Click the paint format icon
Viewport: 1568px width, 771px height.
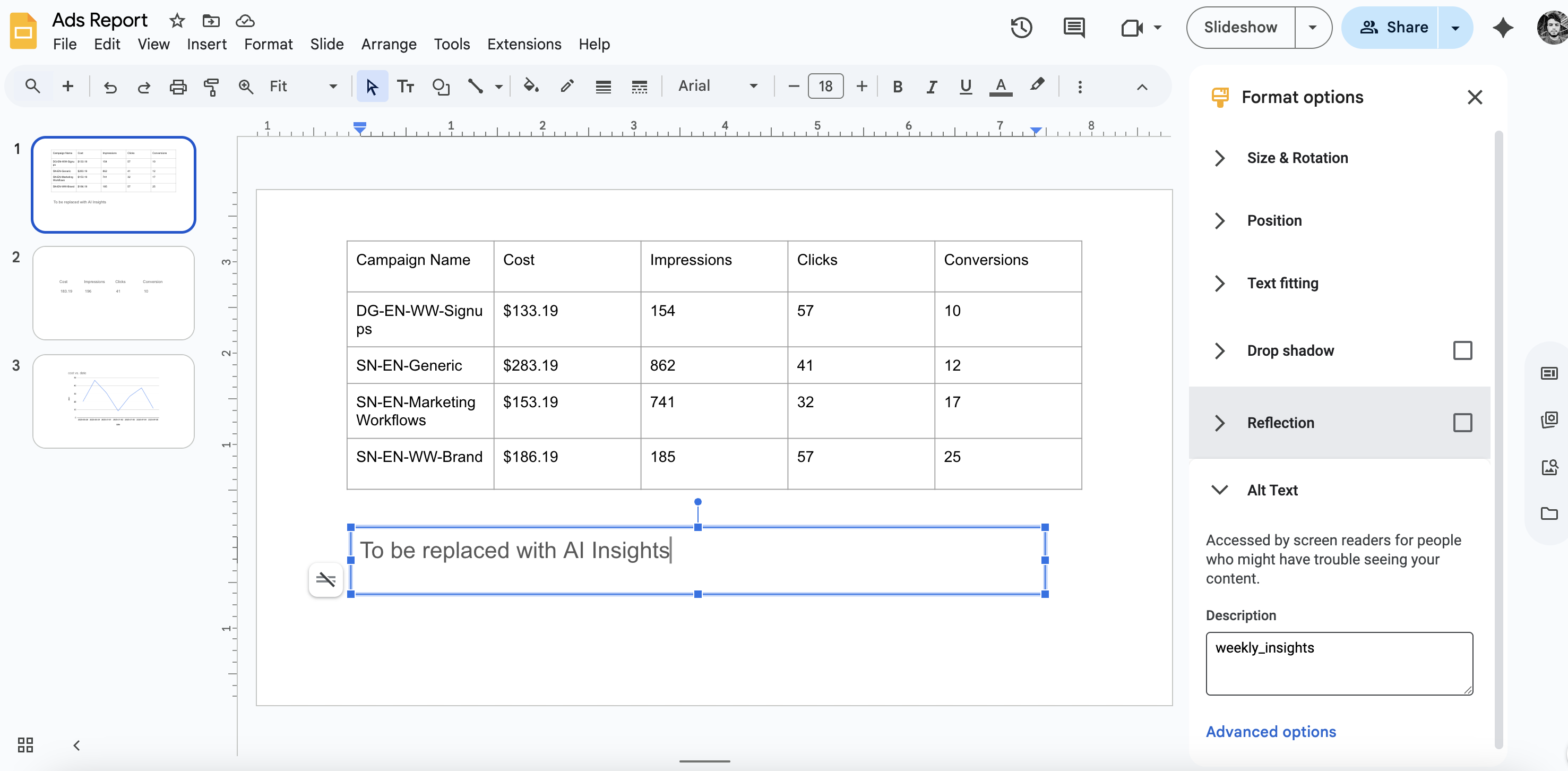(211, 87)
